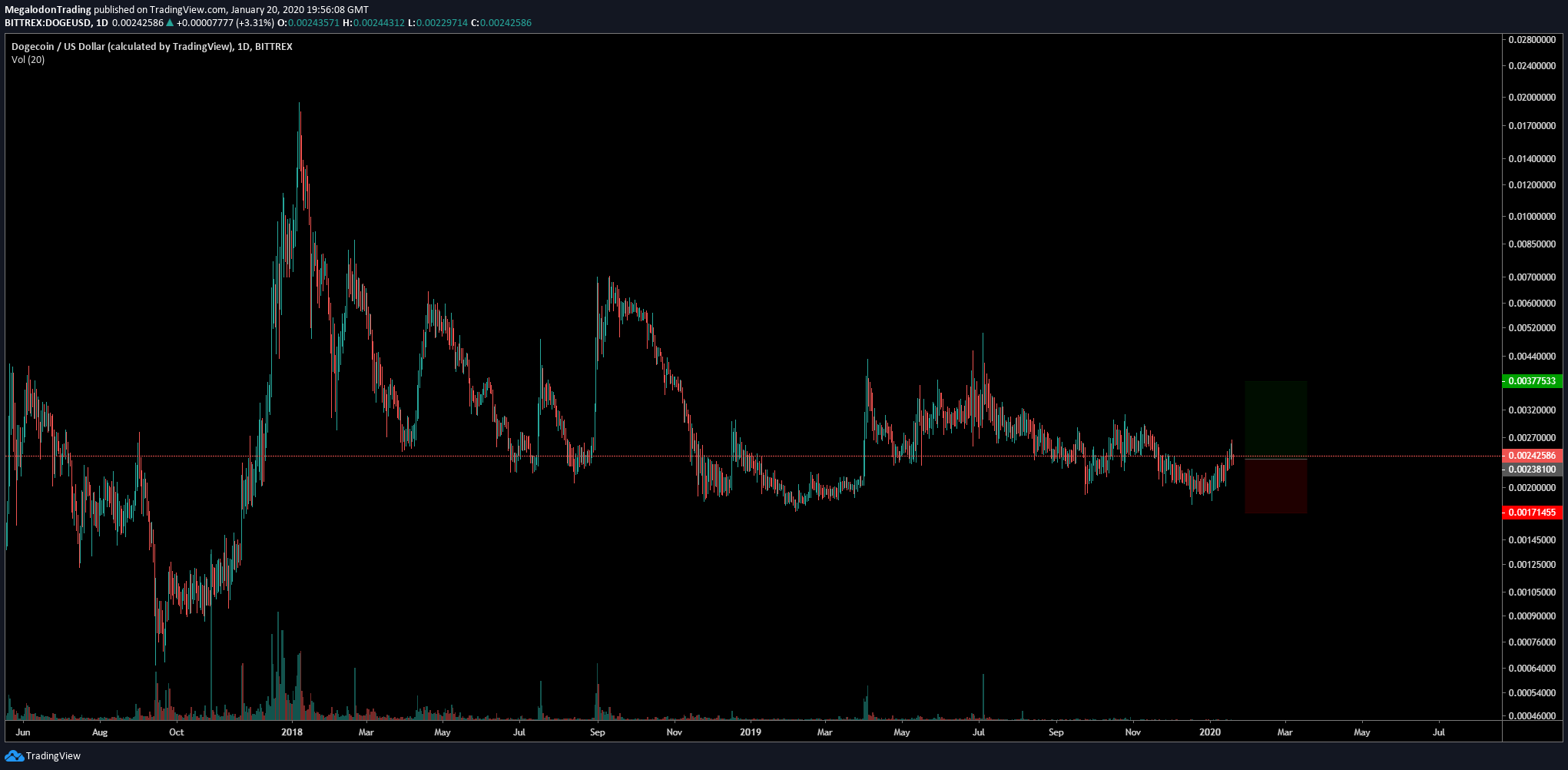The width and height of the screenshot is (1568, 770).
Task: Click the +3.31% change text
Action: [x=255, y=23]
